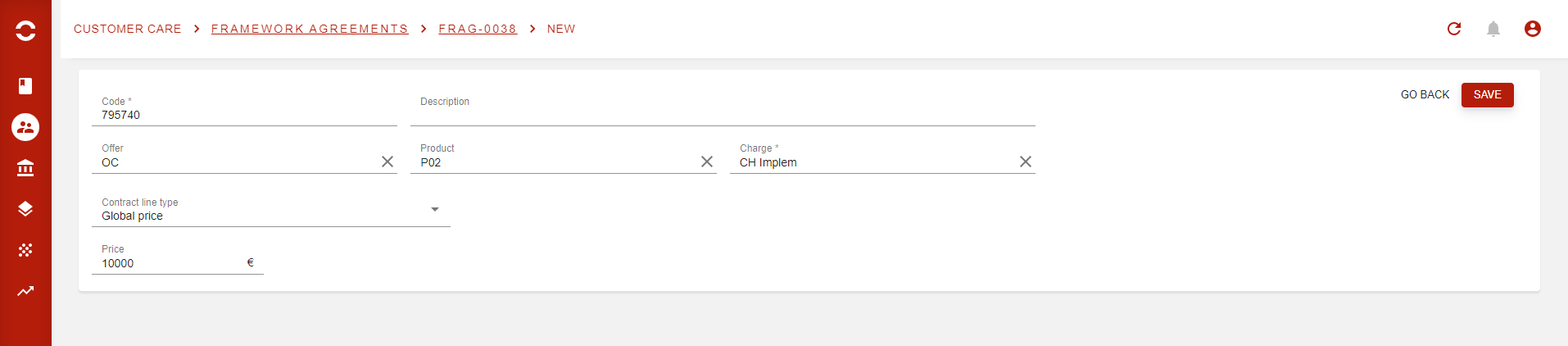Clear the Product field value P02

[x=707, y=162]
